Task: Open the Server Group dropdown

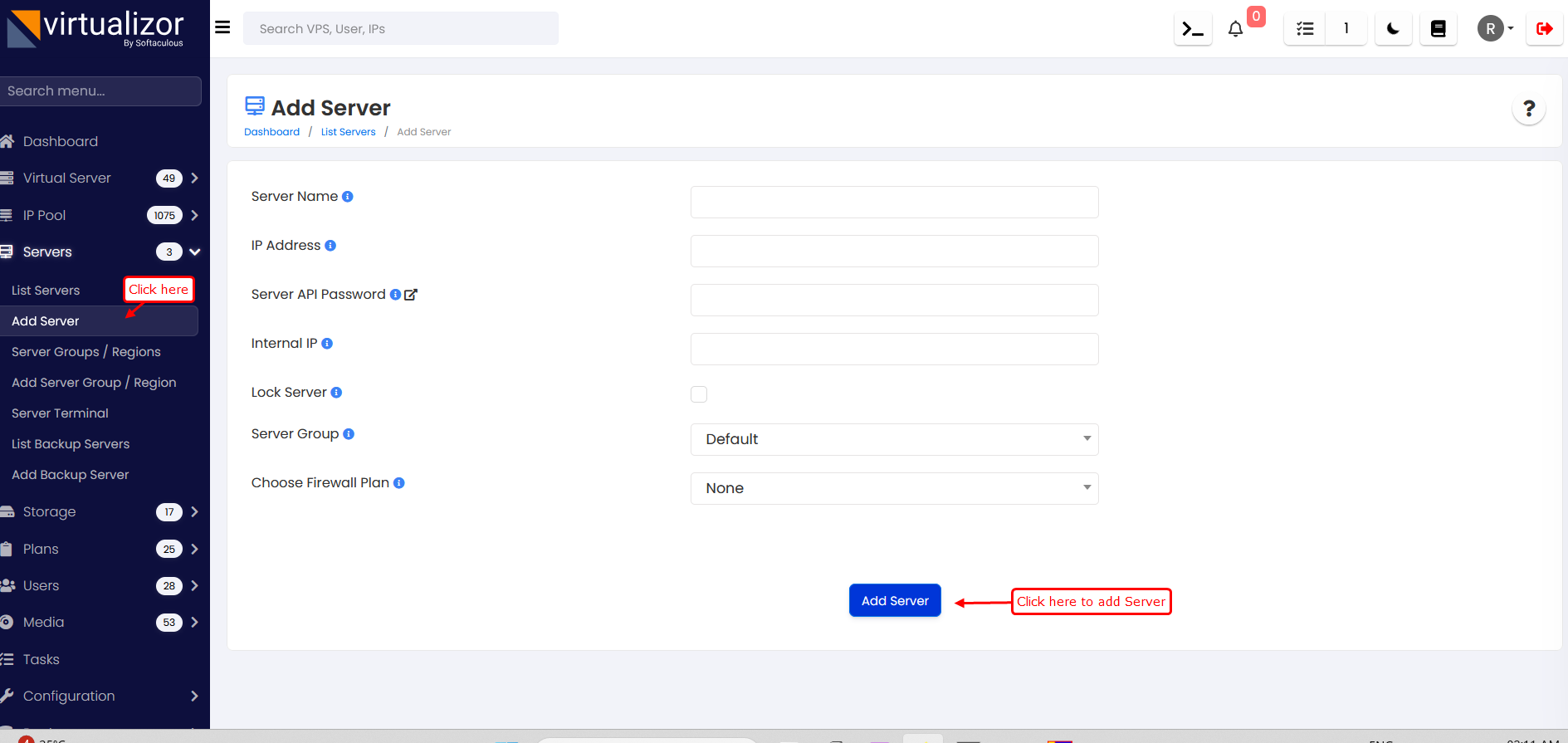Action: (x=894, y=439)
